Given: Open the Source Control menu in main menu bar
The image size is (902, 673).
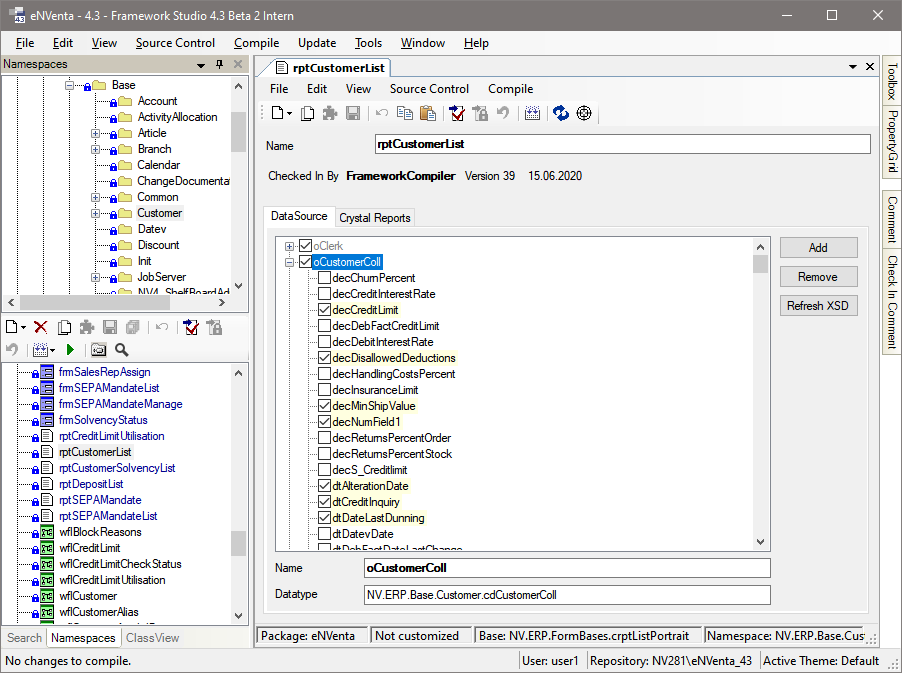Looking at the screenshot, I should tap(175, 43).
